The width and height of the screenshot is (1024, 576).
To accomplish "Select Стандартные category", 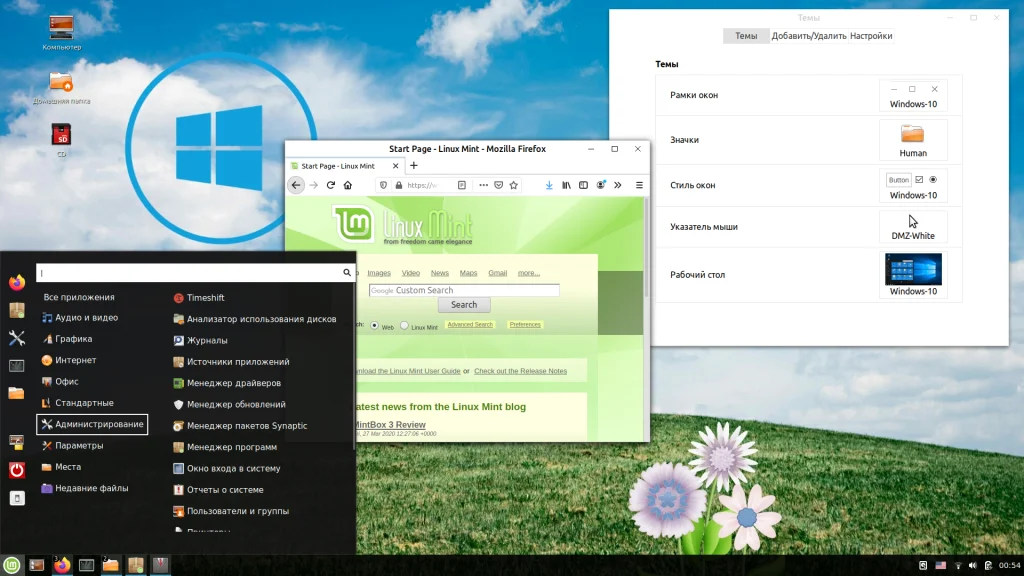I will [77, 403].
